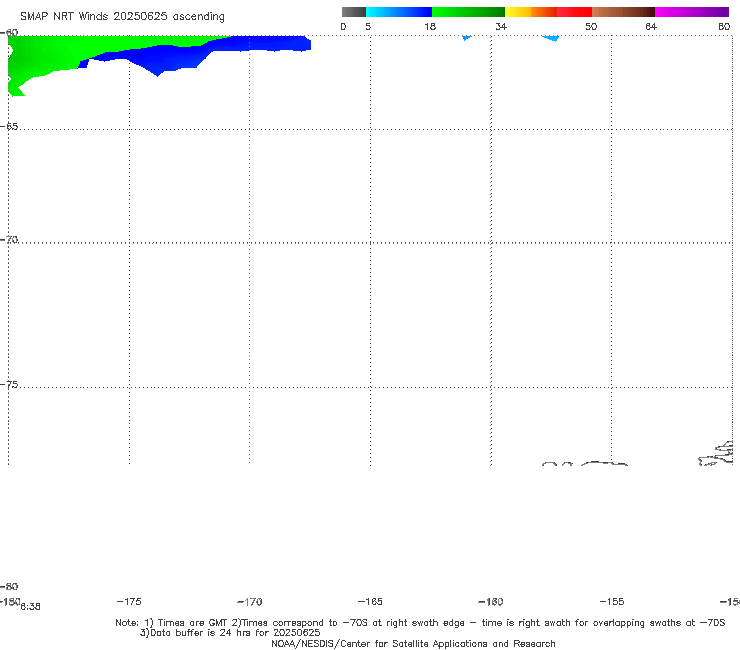Click the longitude label '-175'
The image size is (740, 650).
(129, 601)
